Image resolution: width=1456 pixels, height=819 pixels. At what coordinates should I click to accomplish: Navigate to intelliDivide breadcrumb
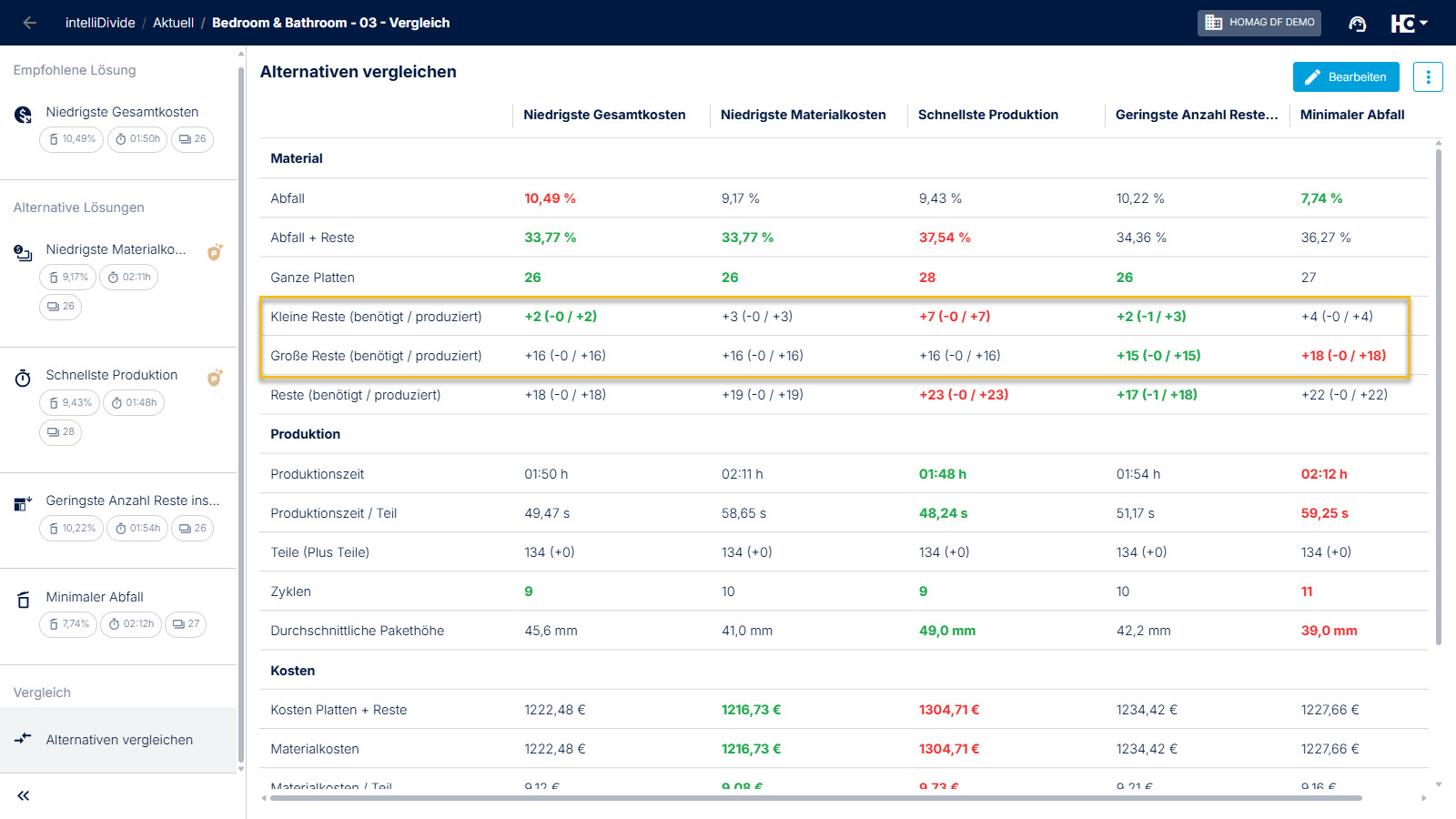coord(100,23)
